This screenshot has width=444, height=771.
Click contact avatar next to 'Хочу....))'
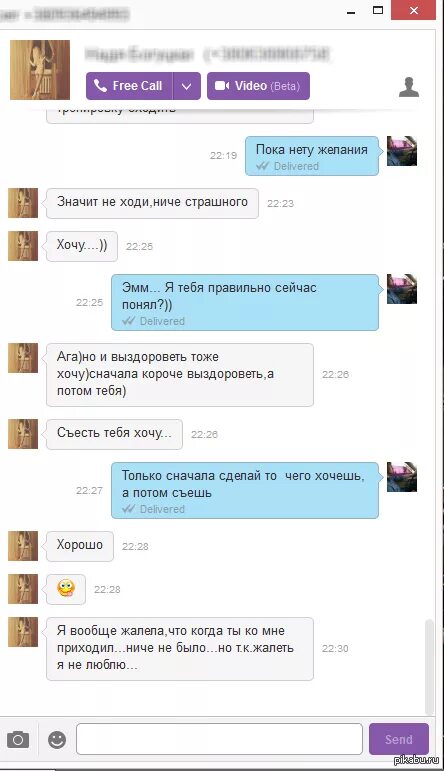point(23,246)
